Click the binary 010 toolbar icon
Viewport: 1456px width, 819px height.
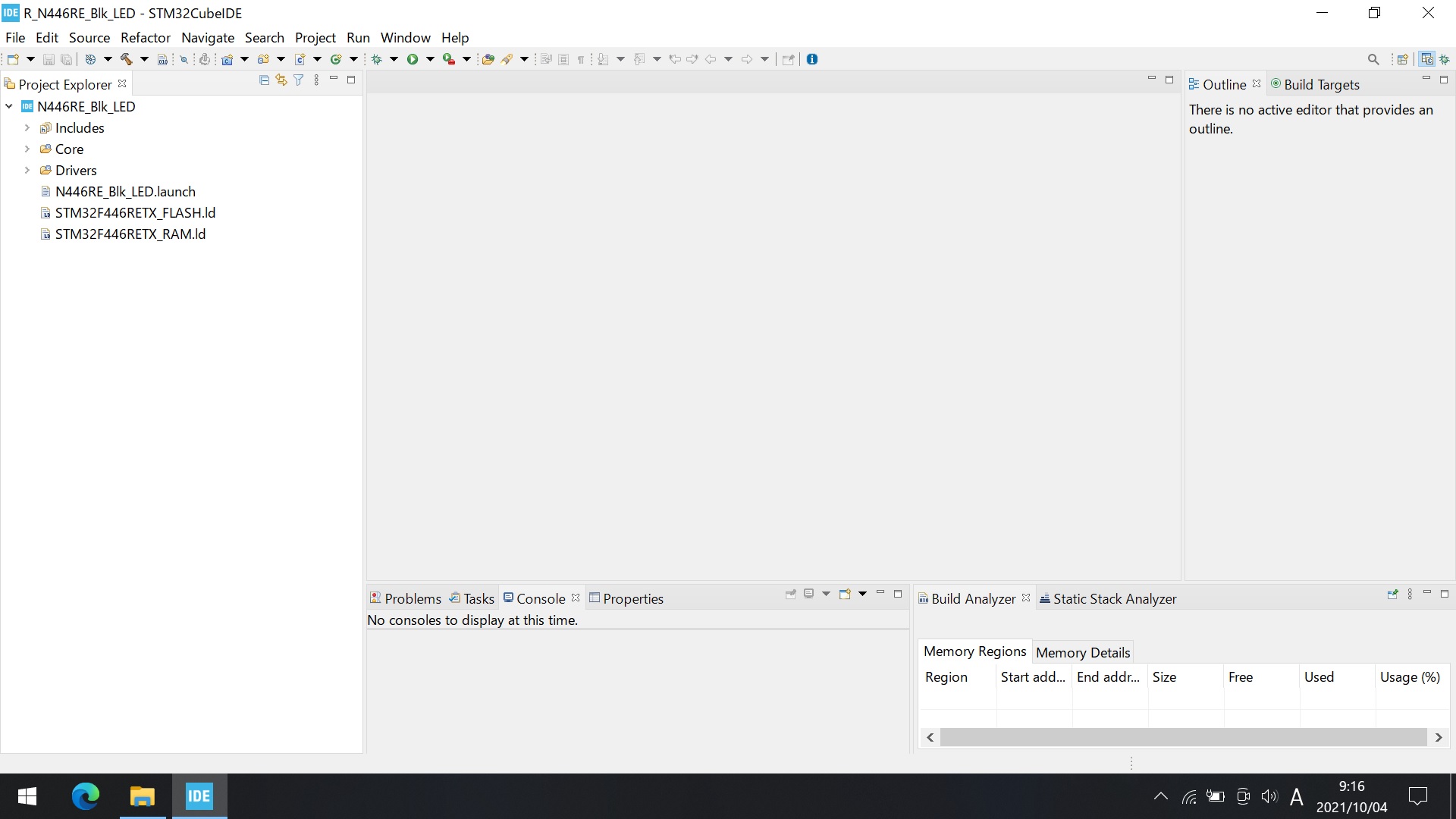(x=162, y=59)
